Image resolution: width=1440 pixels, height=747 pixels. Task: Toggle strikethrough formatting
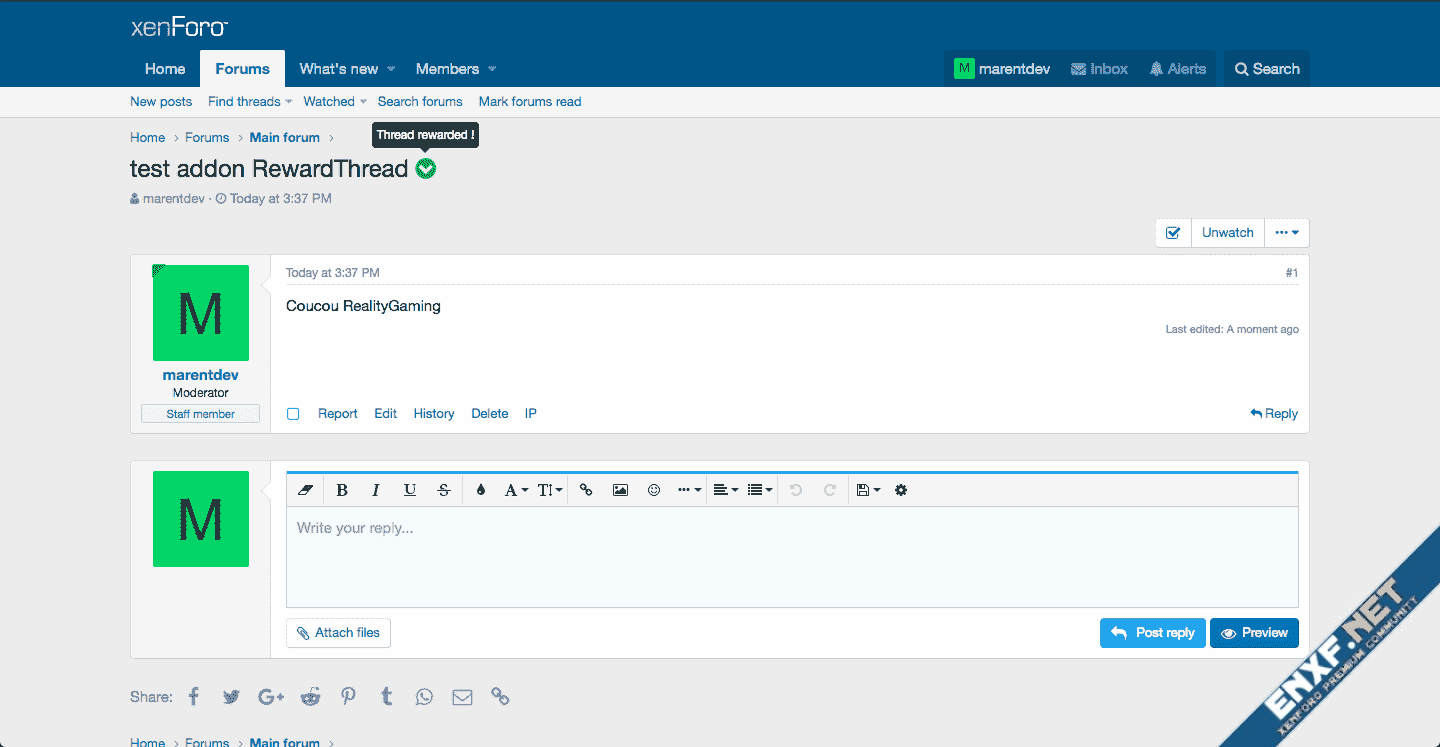(444, 490)
